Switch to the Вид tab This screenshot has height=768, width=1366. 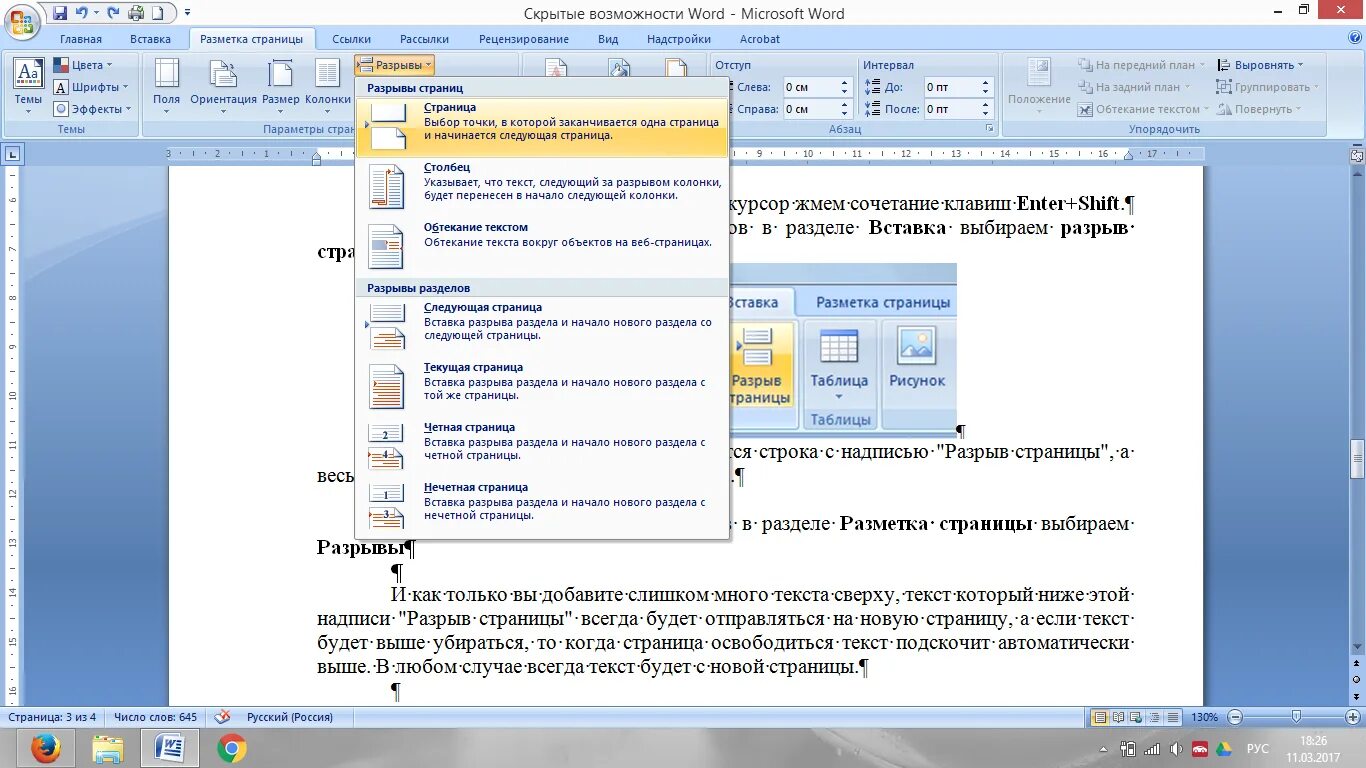tap(608, 39)
